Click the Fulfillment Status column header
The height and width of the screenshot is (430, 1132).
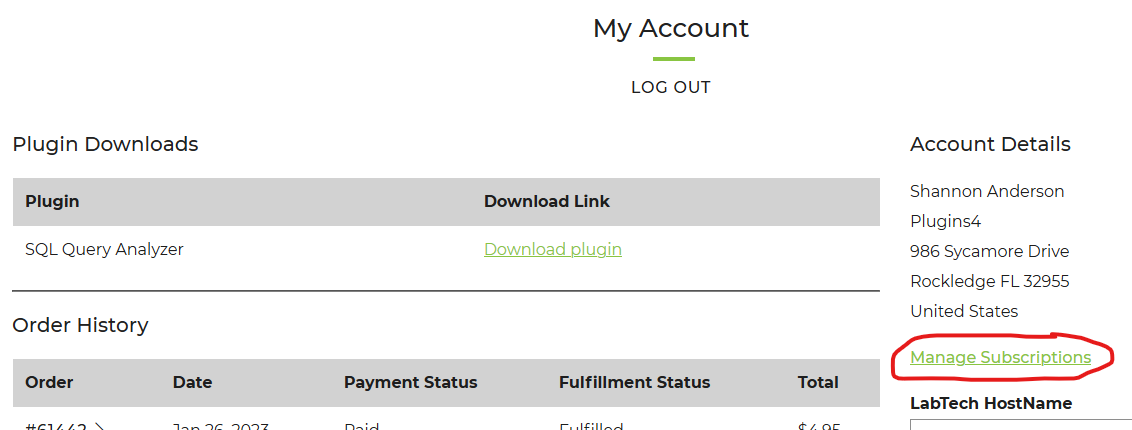634,382
